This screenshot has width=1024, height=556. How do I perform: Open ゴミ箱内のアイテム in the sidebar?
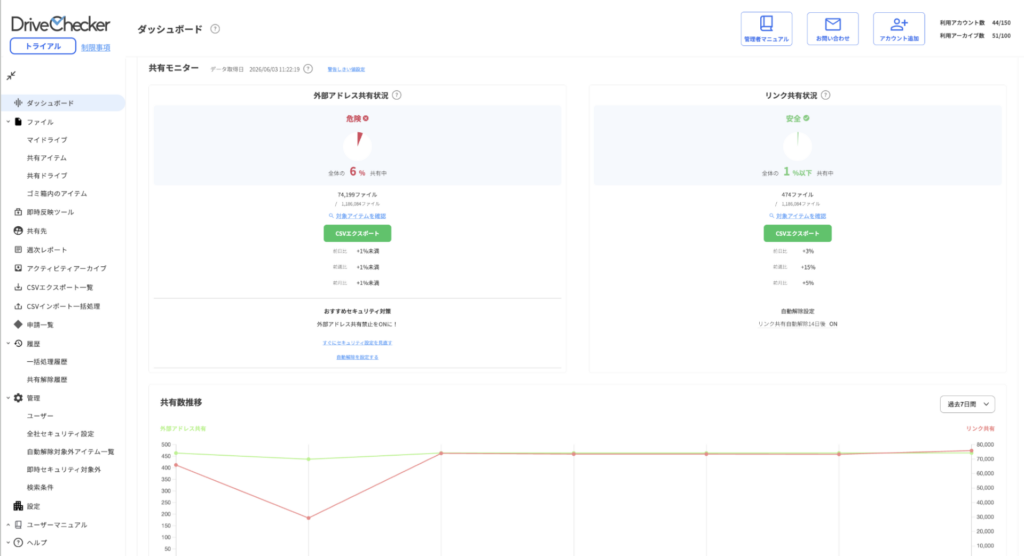coord(57,193)
